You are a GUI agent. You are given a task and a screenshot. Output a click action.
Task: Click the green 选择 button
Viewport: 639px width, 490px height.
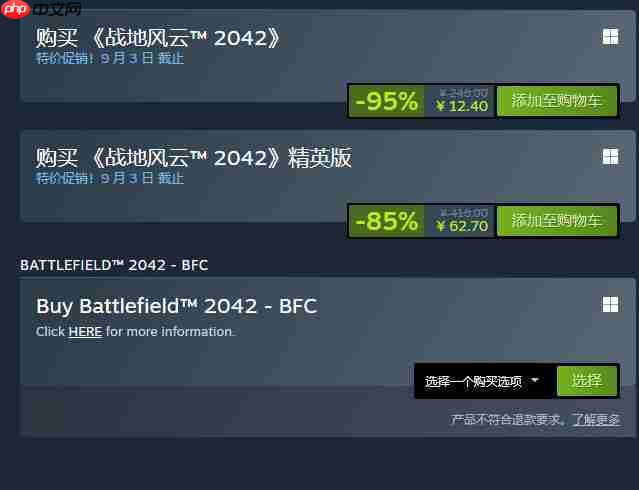(x=587, y=381)
